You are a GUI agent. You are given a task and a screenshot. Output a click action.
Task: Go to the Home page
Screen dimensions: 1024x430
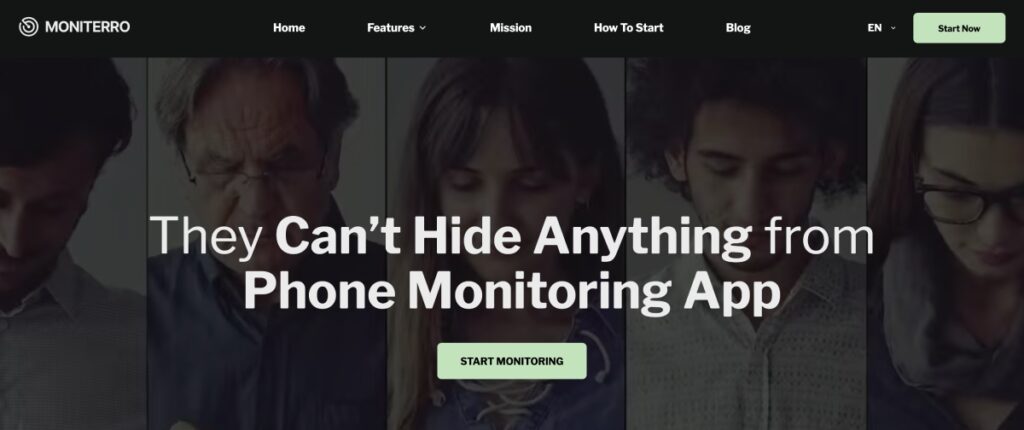(289, 27)
